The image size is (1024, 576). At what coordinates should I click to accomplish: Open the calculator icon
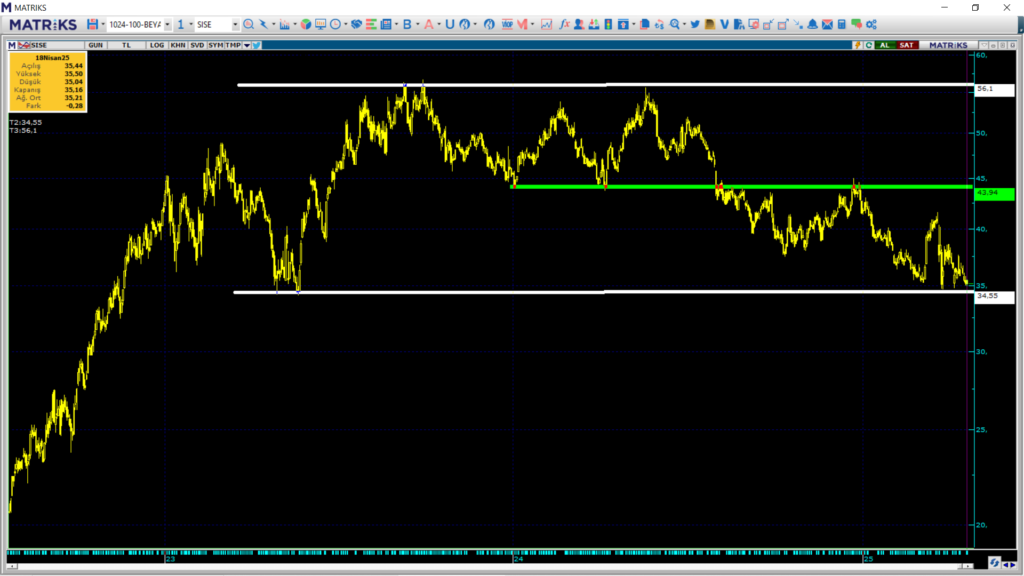pos(842,24)
